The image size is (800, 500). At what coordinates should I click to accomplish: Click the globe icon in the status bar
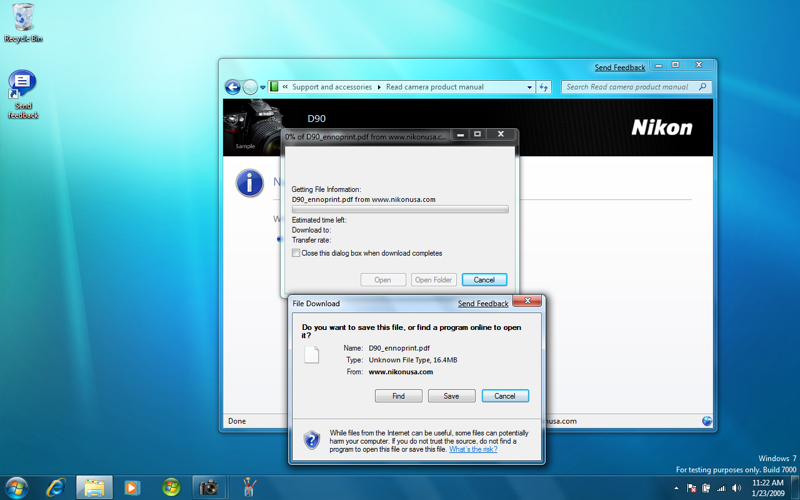pyautogui.click(x=707, y=421)
